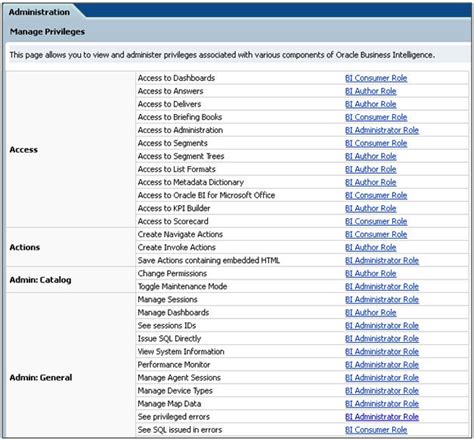The height and width of the screenshot is (441, 474).
Task: Click the 'Access to Segment Trees' privilege text
Action: point(181,156)
